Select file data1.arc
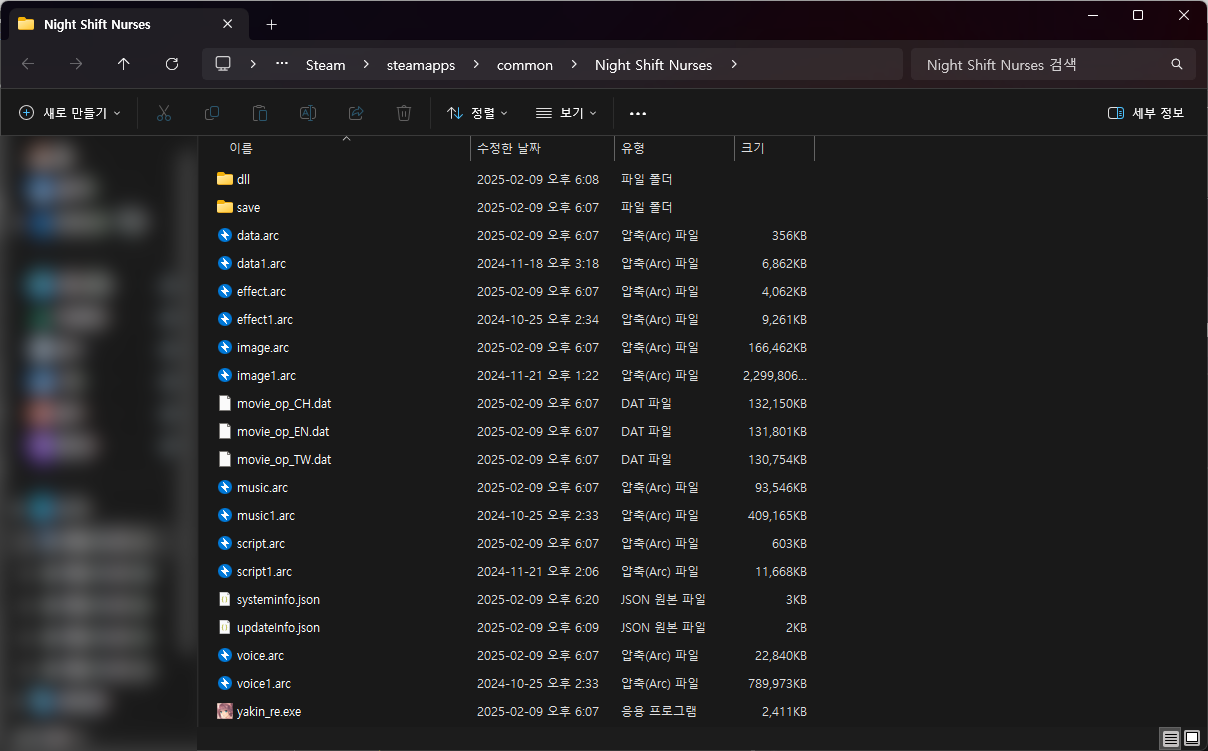This screenshot has width=1208, height=751. (x=261, y=263)
